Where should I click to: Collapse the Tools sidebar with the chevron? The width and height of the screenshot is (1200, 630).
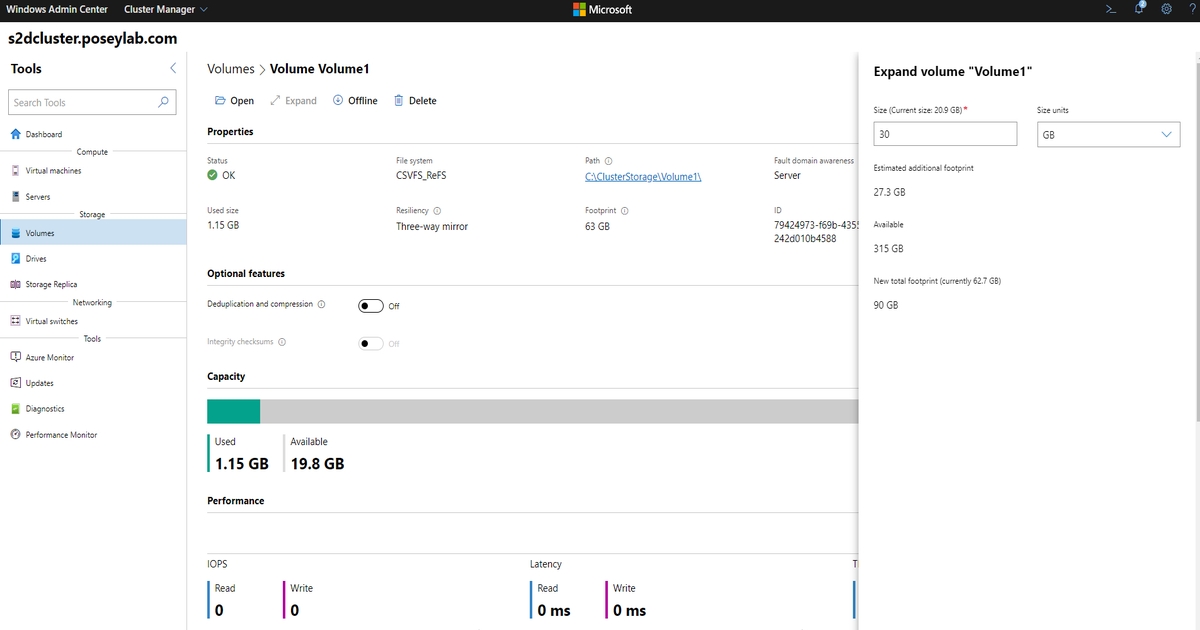point(172,68)
